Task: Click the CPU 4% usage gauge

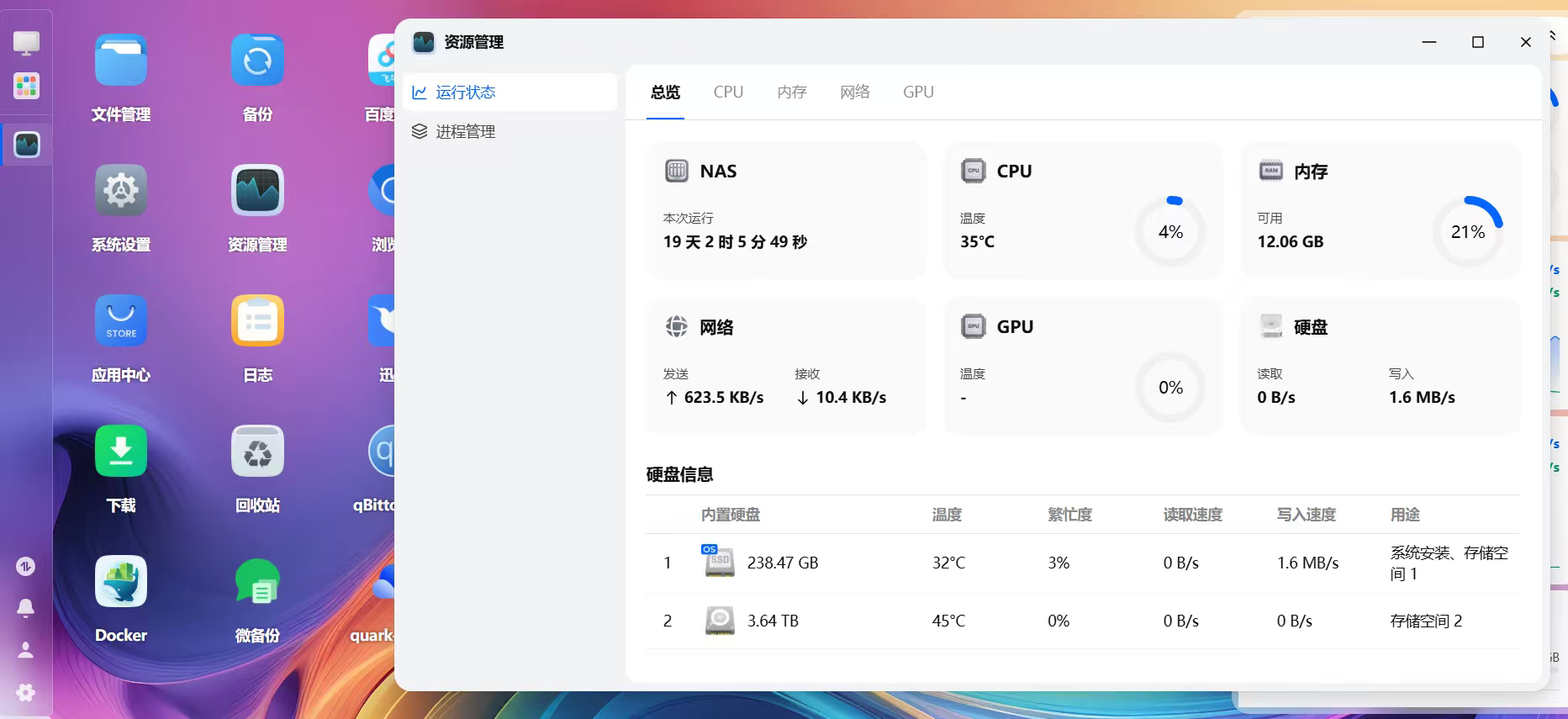Action: point(1170,231)
